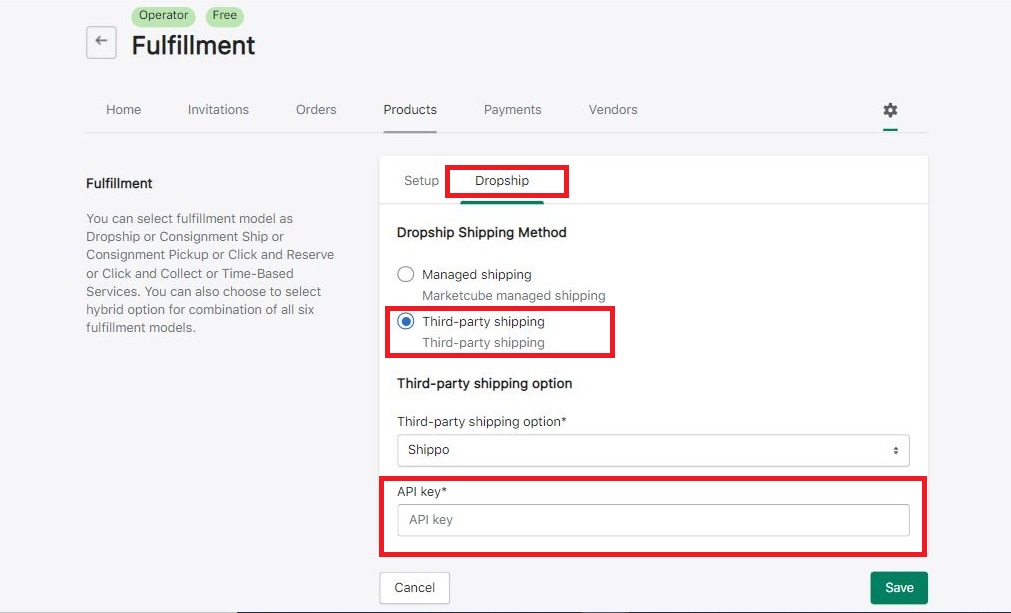Click the Fulfillment page title
The width and height of the screenshot is (1011, 613).
193,45
